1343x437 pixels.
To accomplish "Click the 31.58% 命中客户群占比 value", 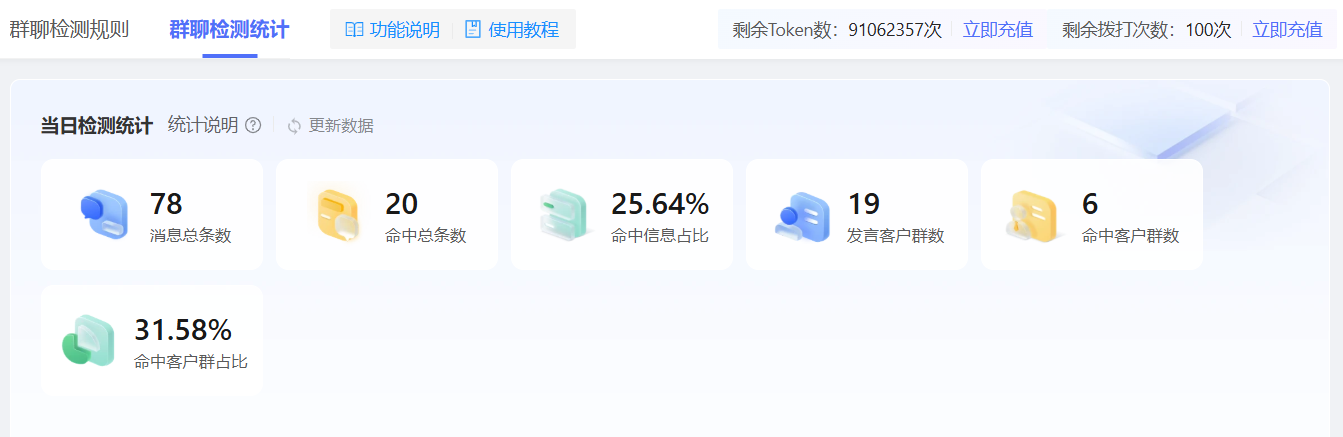I will 183,329.
